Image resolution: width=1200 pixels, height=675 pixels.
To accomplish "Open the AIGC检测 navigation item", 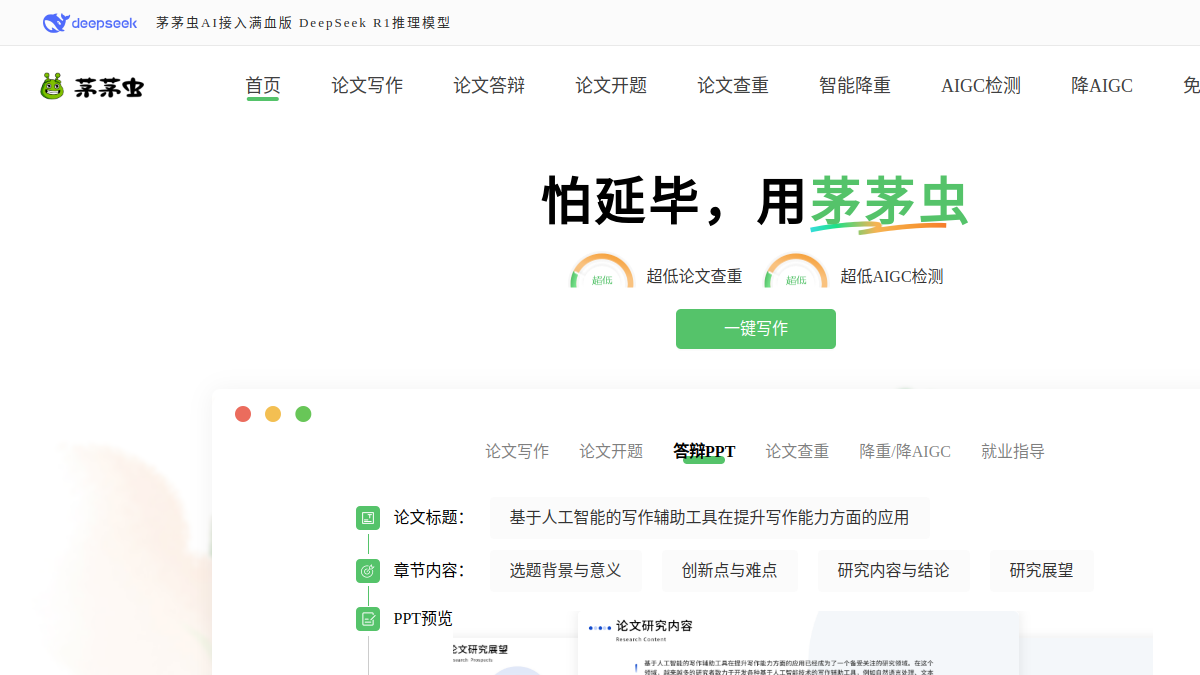I will coord(981,86).
